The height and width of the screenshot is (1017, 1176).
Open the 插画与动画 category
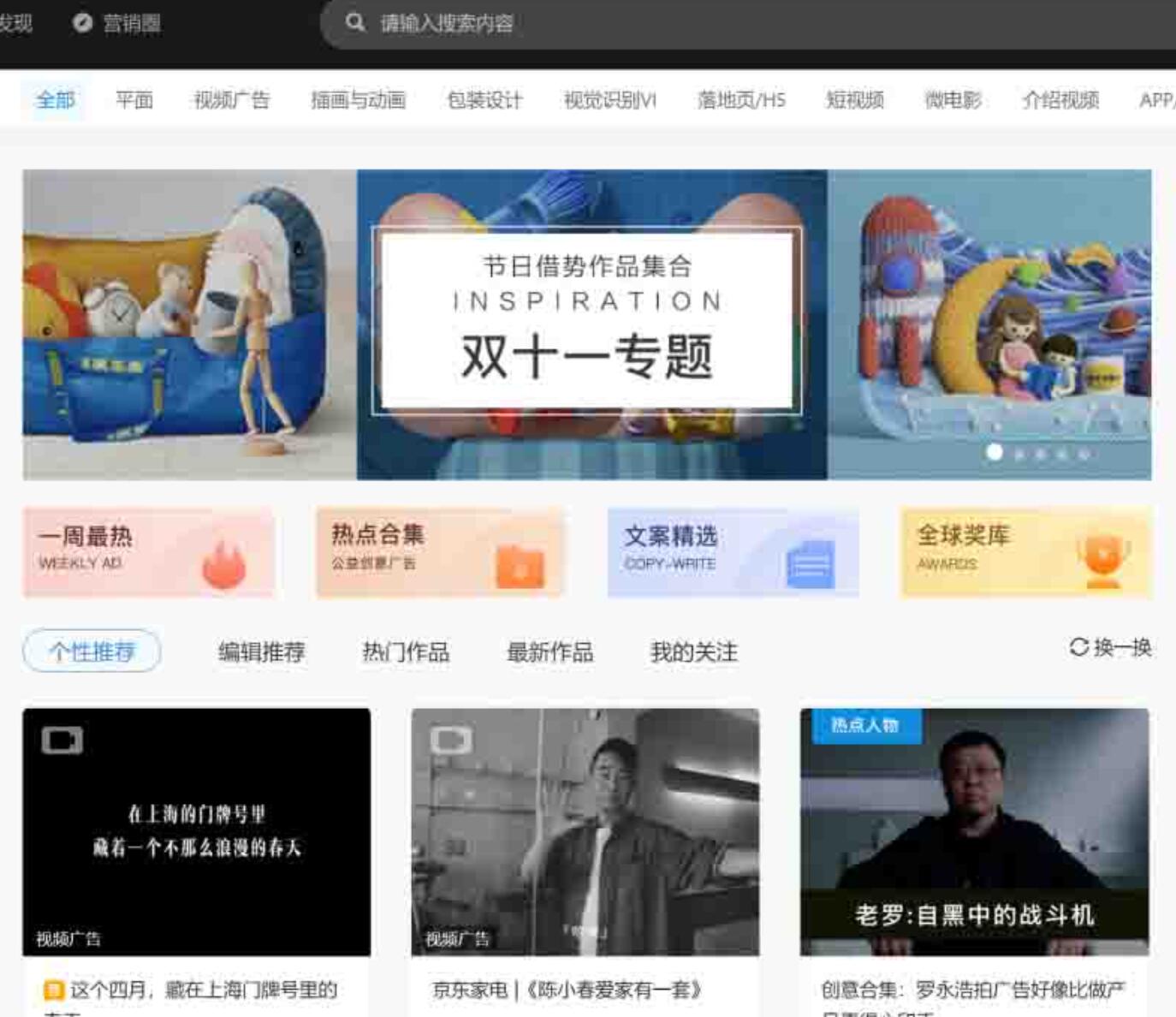pyautogui.click(x=358, y=100)
